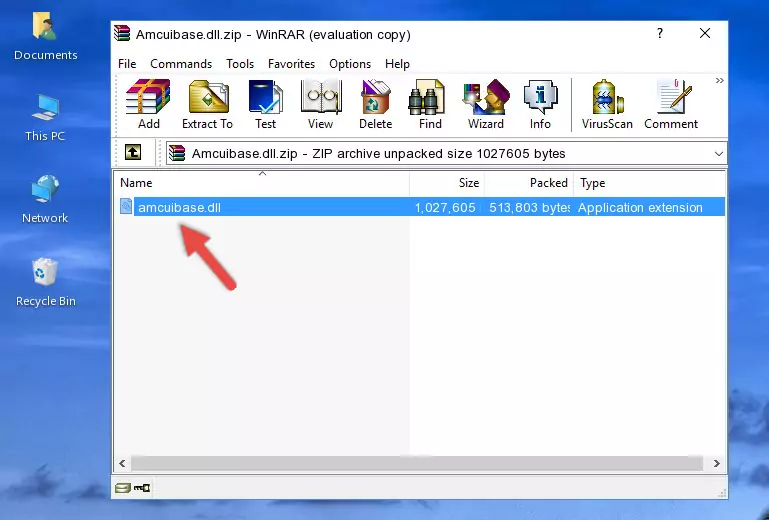Screen dimensions: 769x520
Task: Click the horizontal scrollbar right arrow
Action: click(717, 463)
